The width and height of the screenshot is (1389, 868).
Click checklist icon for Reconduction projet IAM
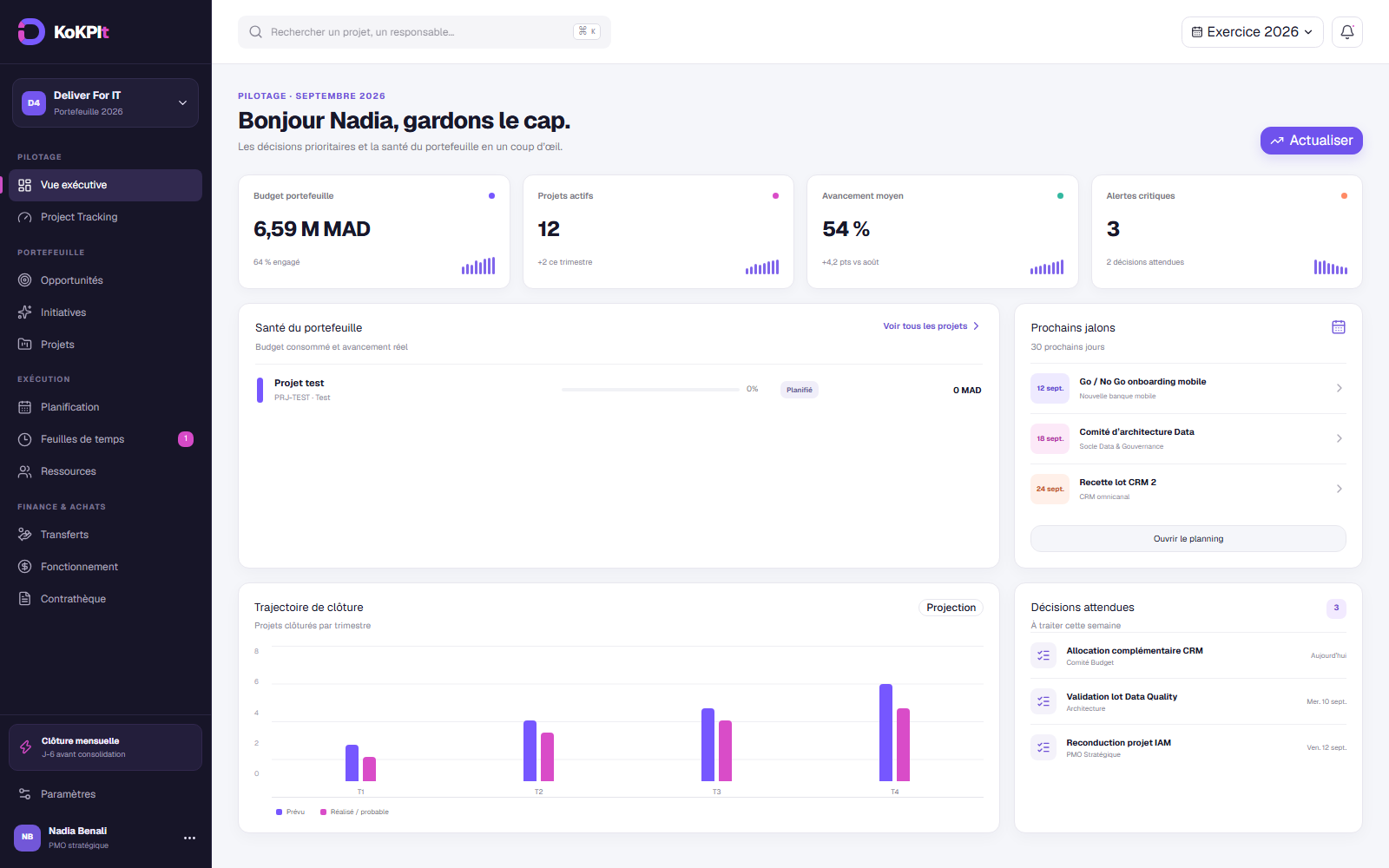point(1043,747)
